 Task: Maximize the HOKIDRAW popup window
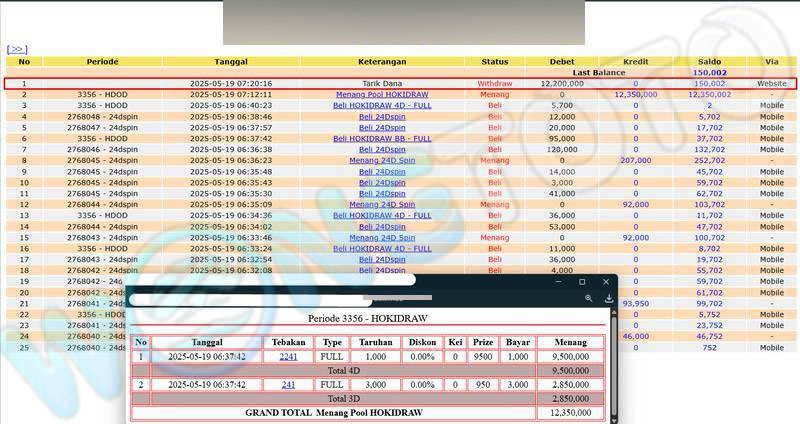coord(582,282)
